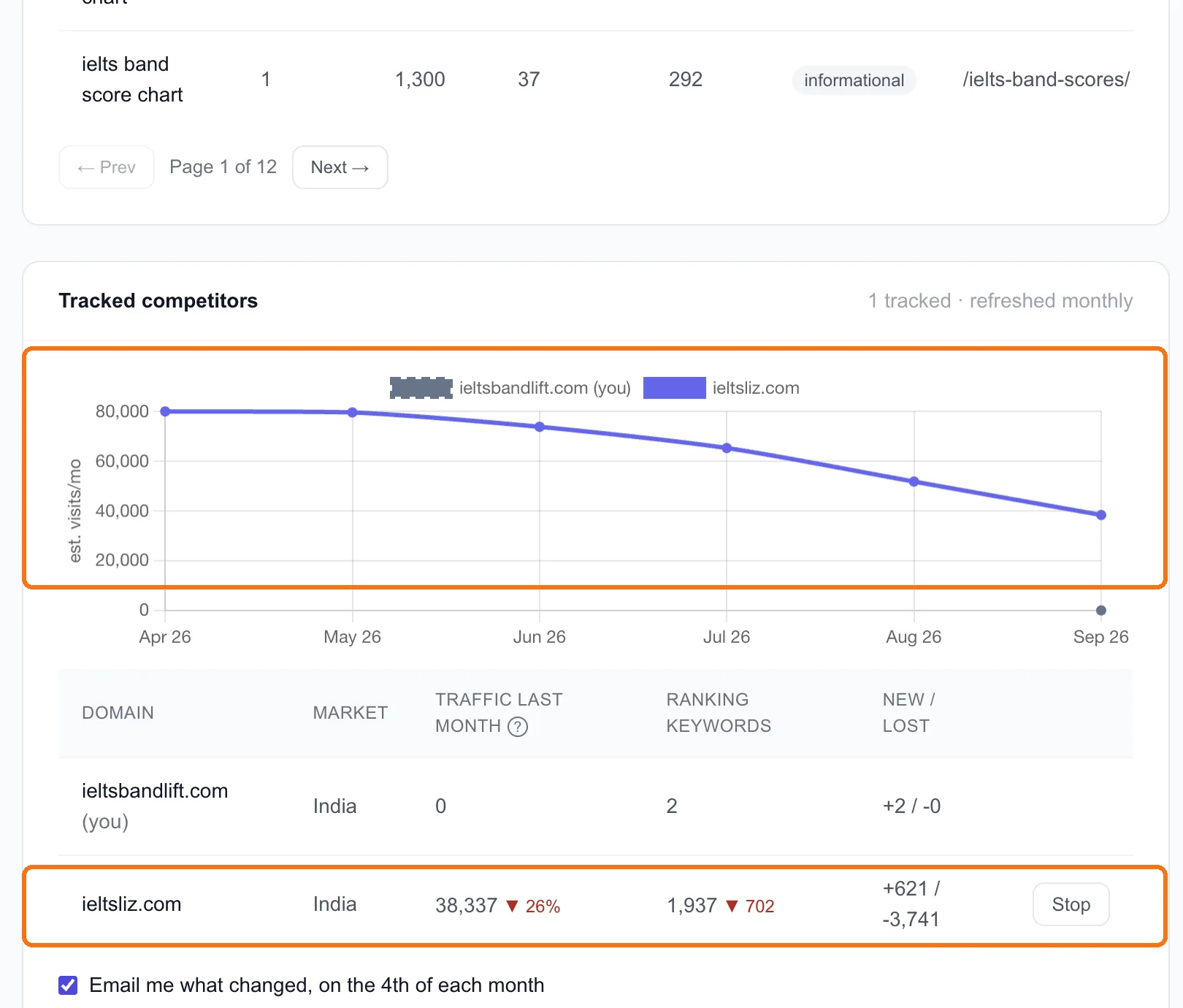Click India market for ieltsliz.com row

click(334, 904)
